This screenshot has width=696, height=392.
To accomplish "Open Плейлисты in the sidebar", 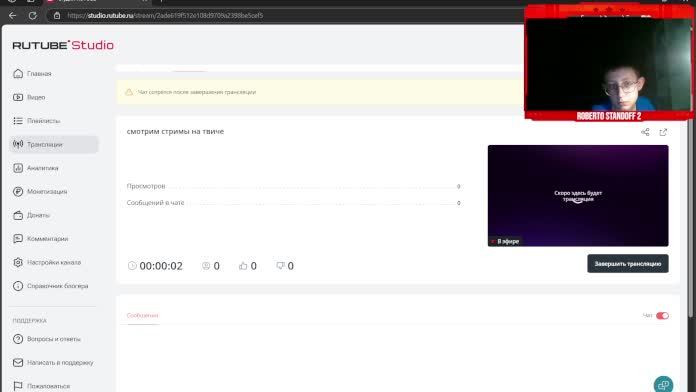I will coord(36,121).
